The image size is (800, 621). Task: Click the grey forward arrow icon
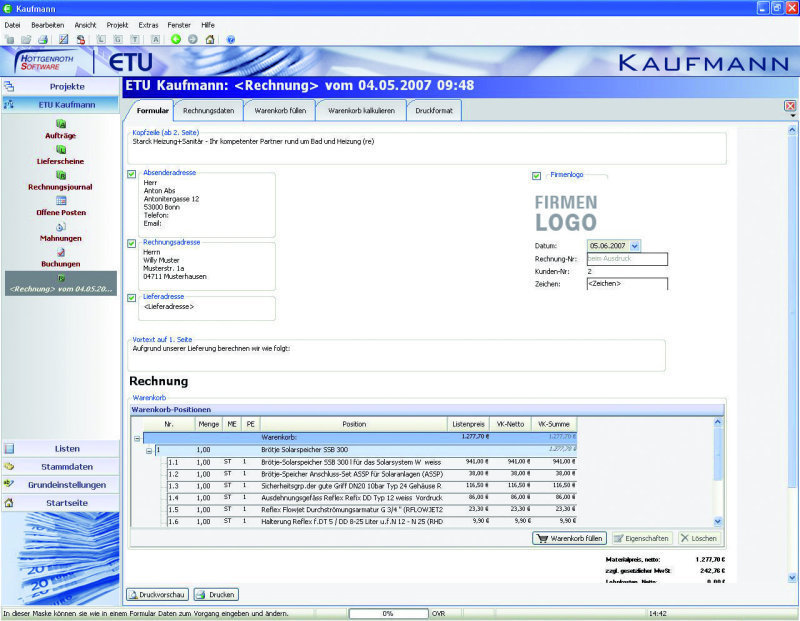click(193, 39)
